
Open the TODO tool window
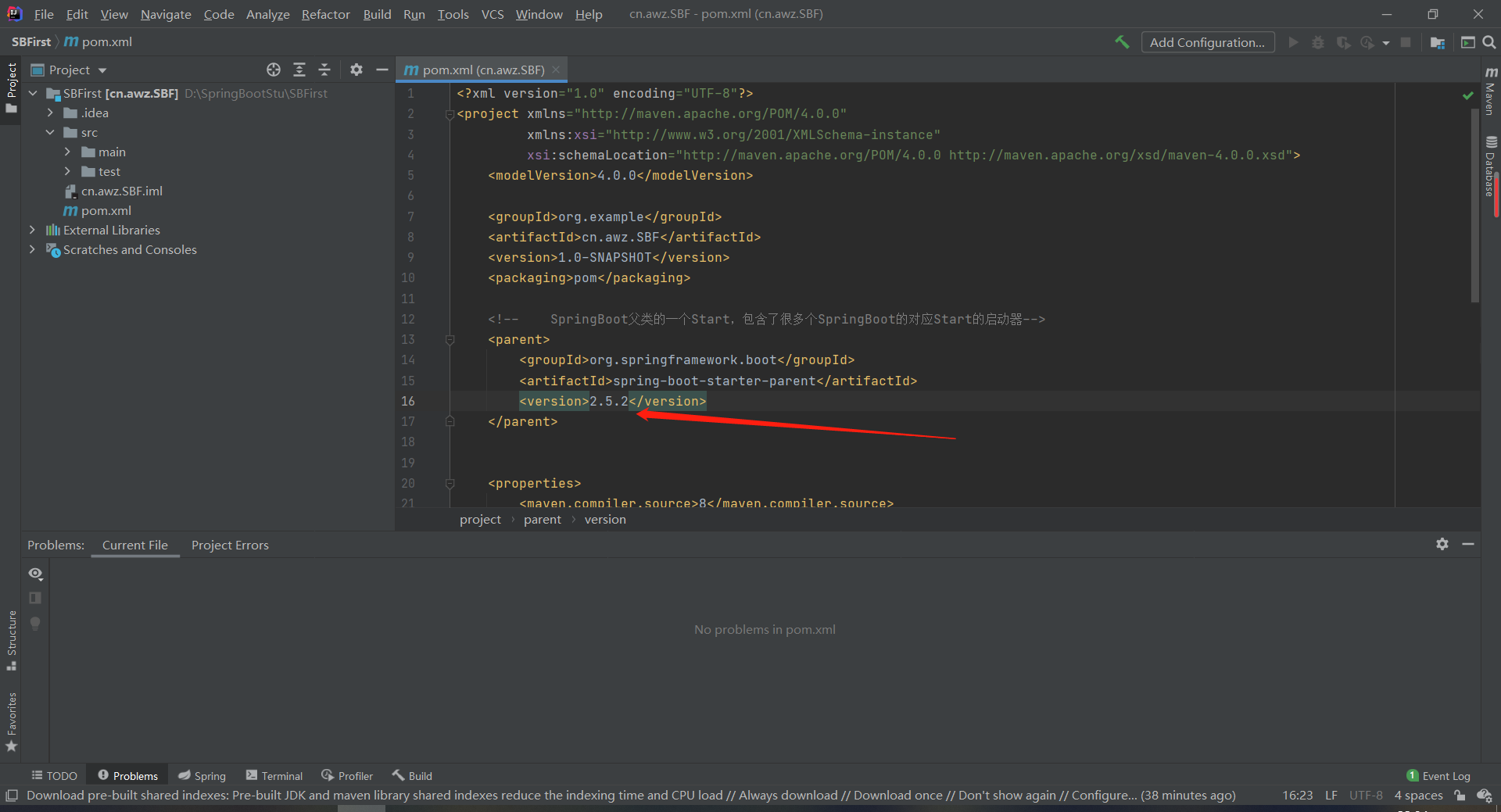[x=54, y=775]
